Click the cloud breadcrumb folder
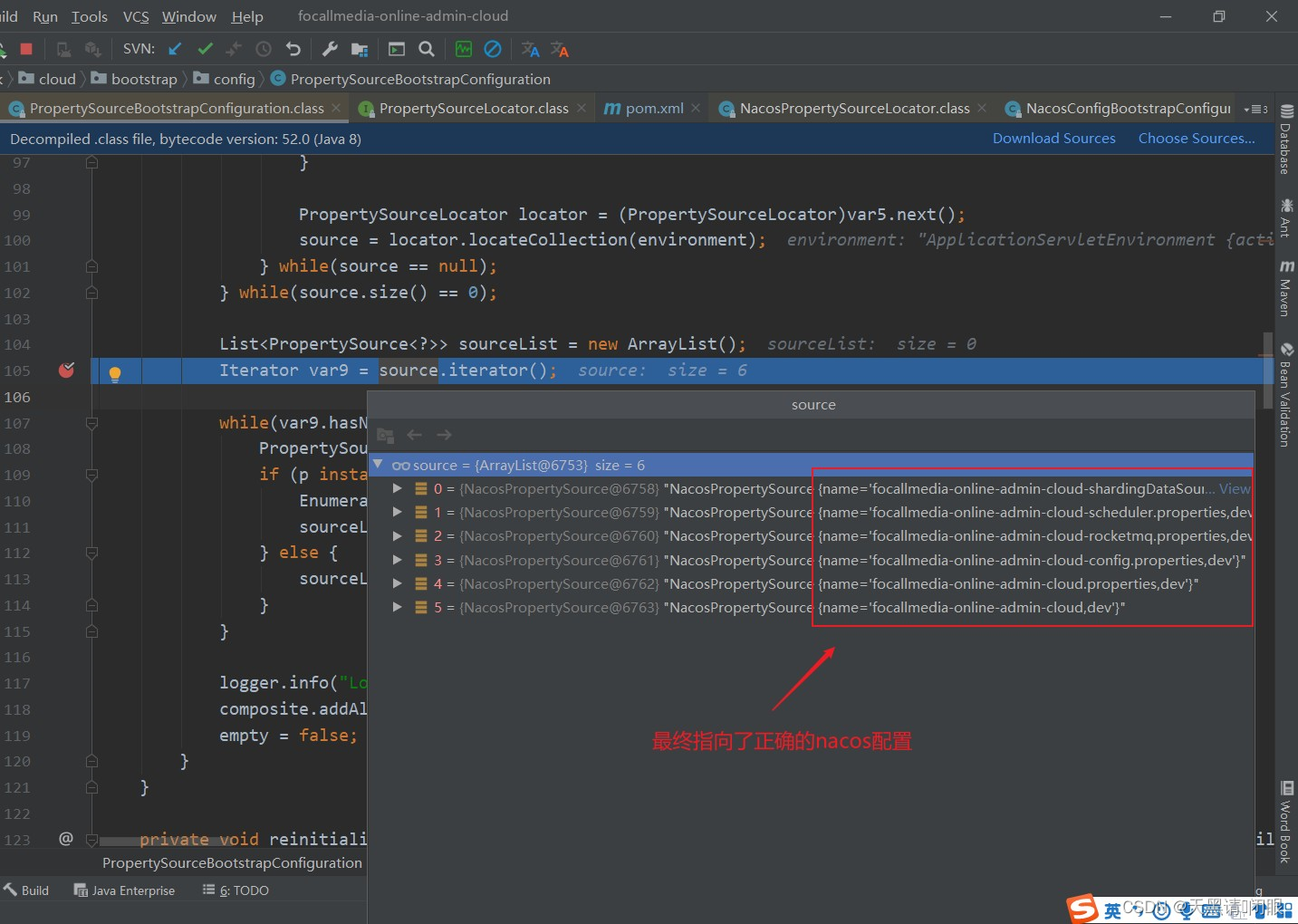 click(x=47, y=79)
